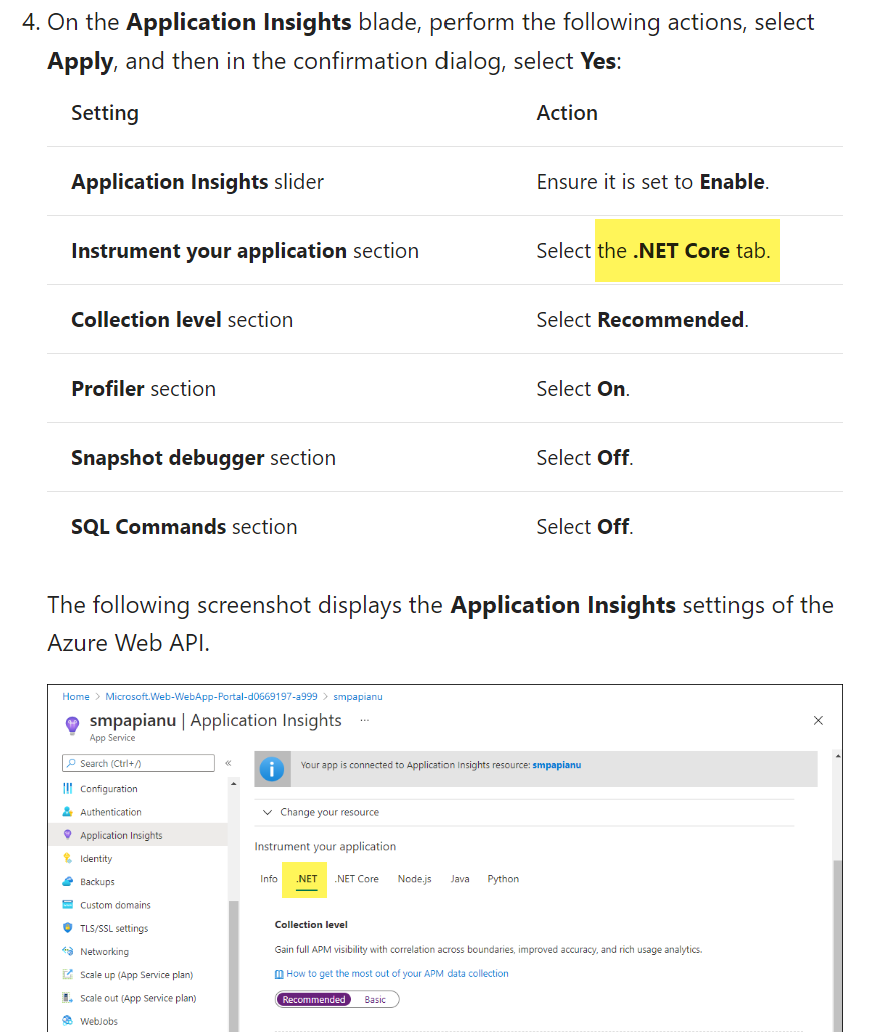Viewport: 892px width, 1032px height.
Task: Switch collection level to Basic
Action: tap(377, 999)
